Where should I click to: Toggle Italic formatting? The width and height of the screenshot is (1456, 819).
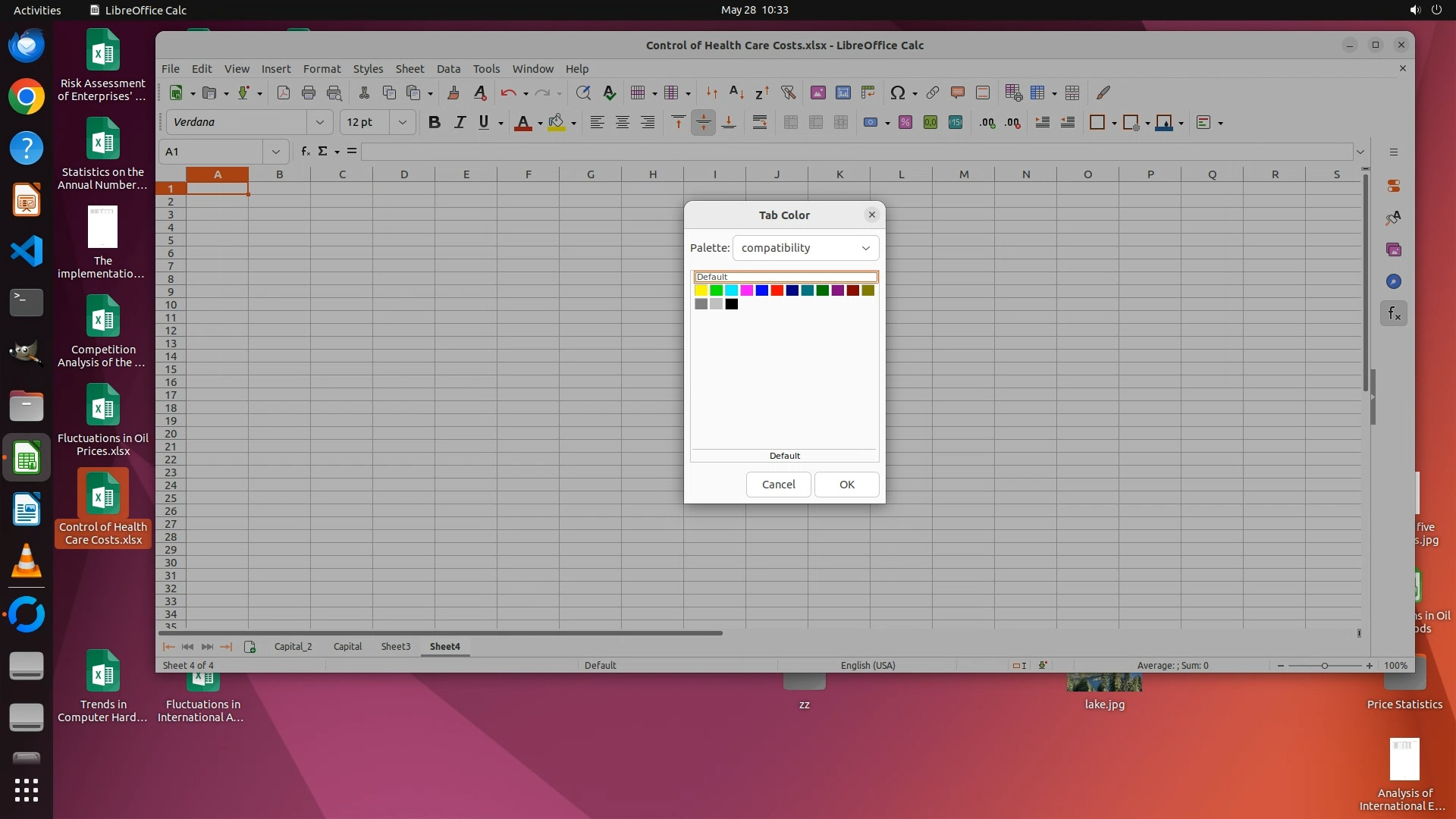(x=459, y=122)
